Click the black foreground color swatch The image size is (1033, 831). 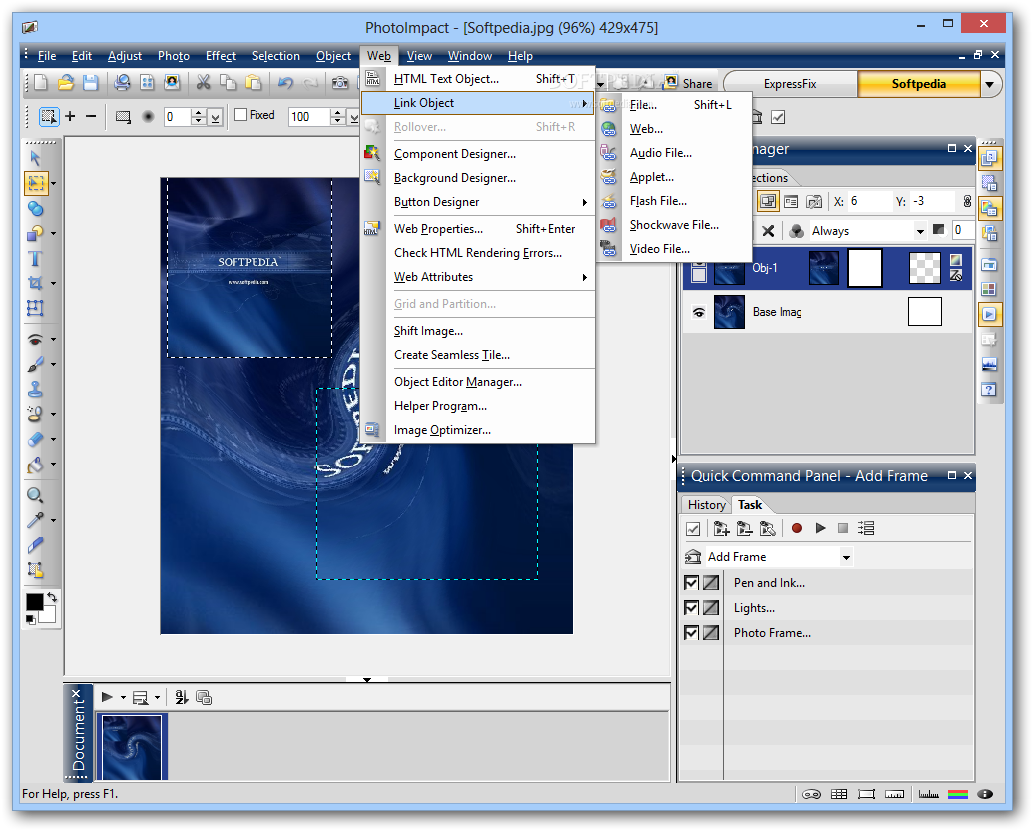tap(34, 601)
